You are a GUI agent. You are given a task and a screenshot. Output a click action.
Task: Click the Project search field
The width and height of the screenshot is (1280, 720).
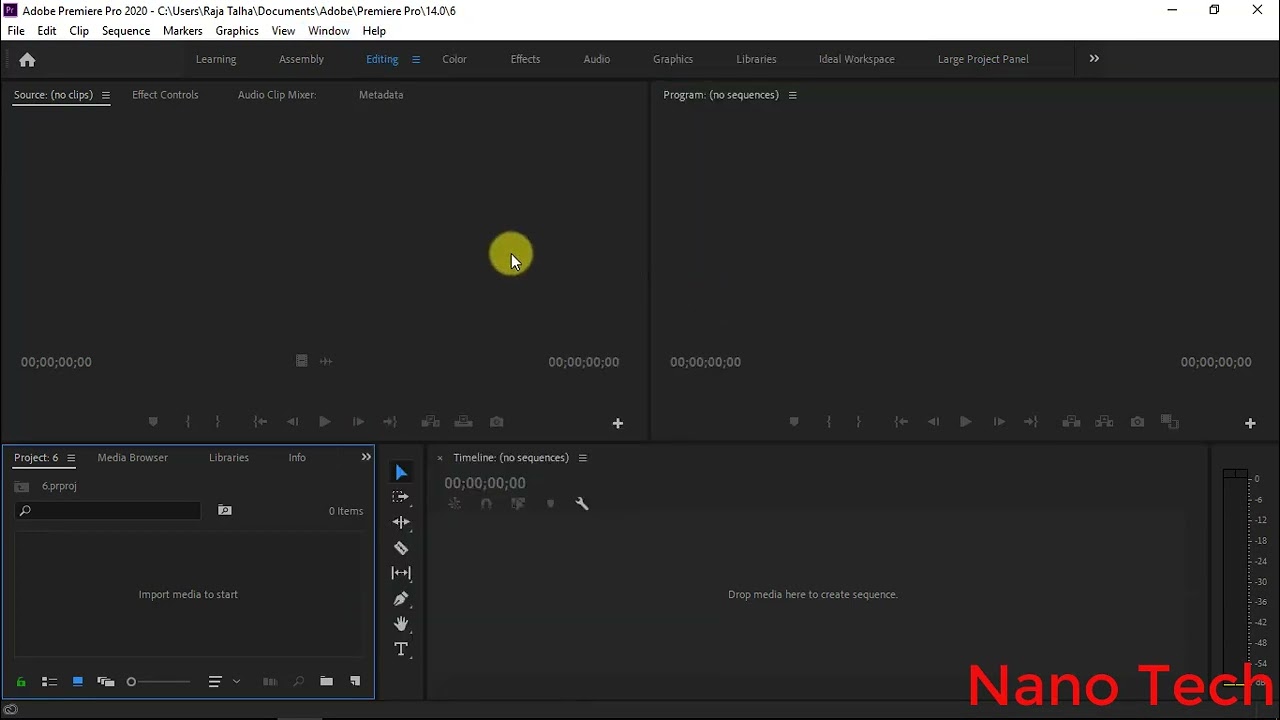tap(108, 511)
